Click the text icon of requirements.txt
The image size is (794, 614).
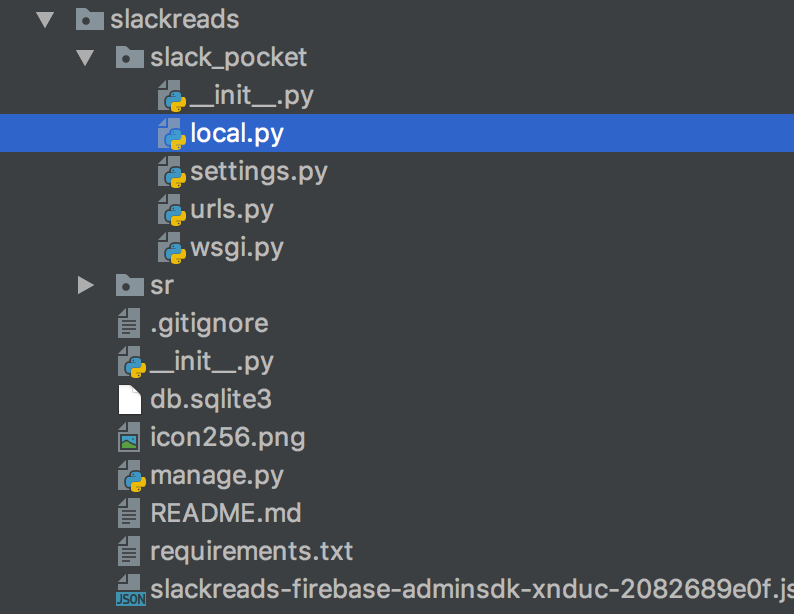pyautogui.click(x=129, y=551)
